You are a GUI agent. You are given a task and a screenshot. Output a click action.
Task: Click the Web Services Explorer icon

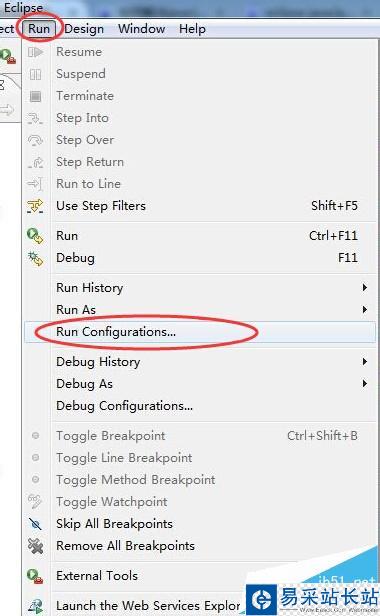click(35, 606)
